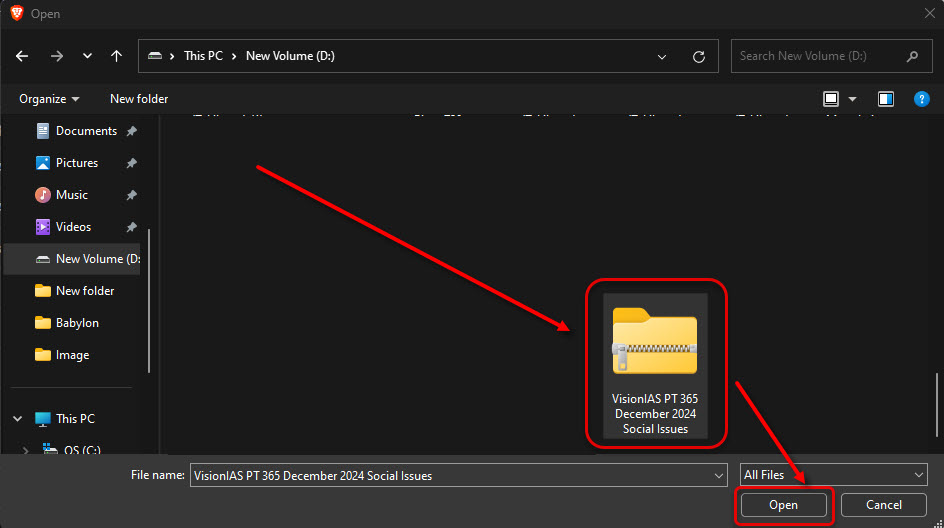Click the Cancel button
The height and width of the screenshot is (528, 944).
pos(883,505)
